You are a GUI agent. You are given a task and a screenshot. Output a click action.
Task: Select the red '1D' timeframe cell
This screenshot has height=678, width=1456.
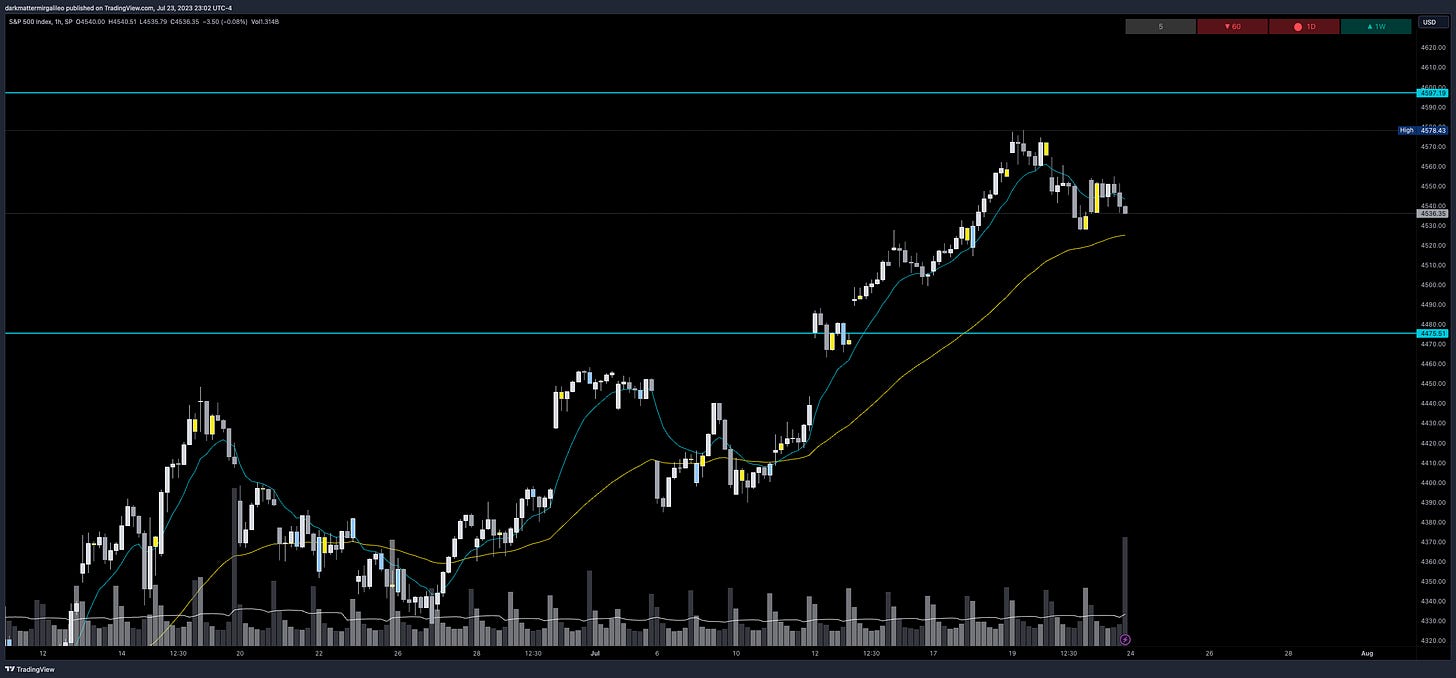coord(1304,26)
